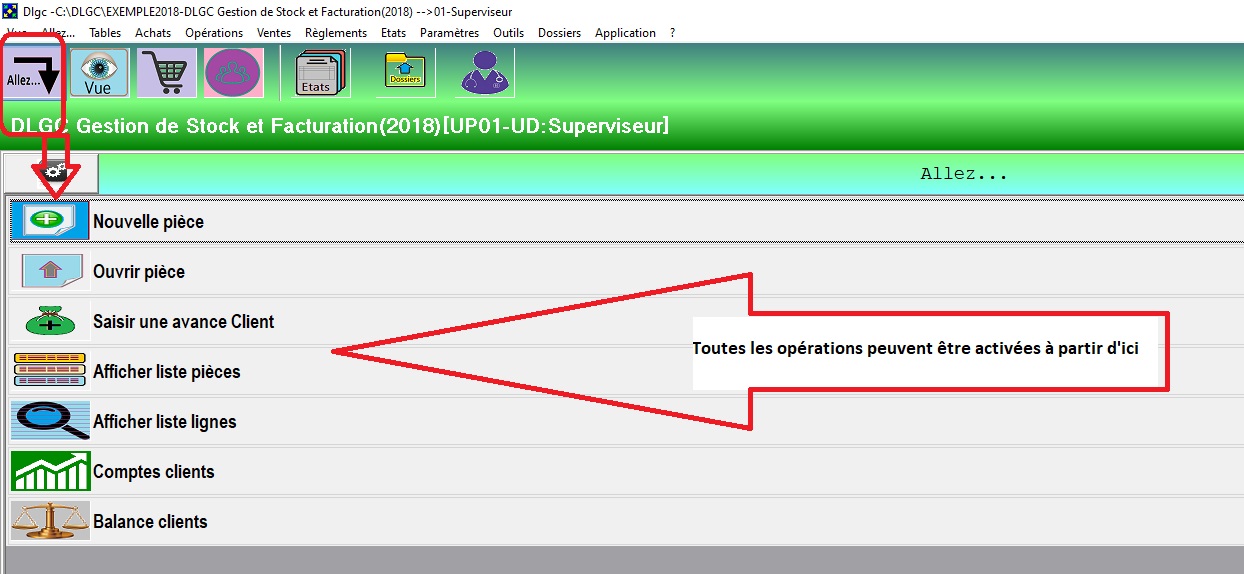Open the Vue eye toolbar icon
Image resolution: width=1244 pixels, height=574 pixels.
tap(98, 73)
